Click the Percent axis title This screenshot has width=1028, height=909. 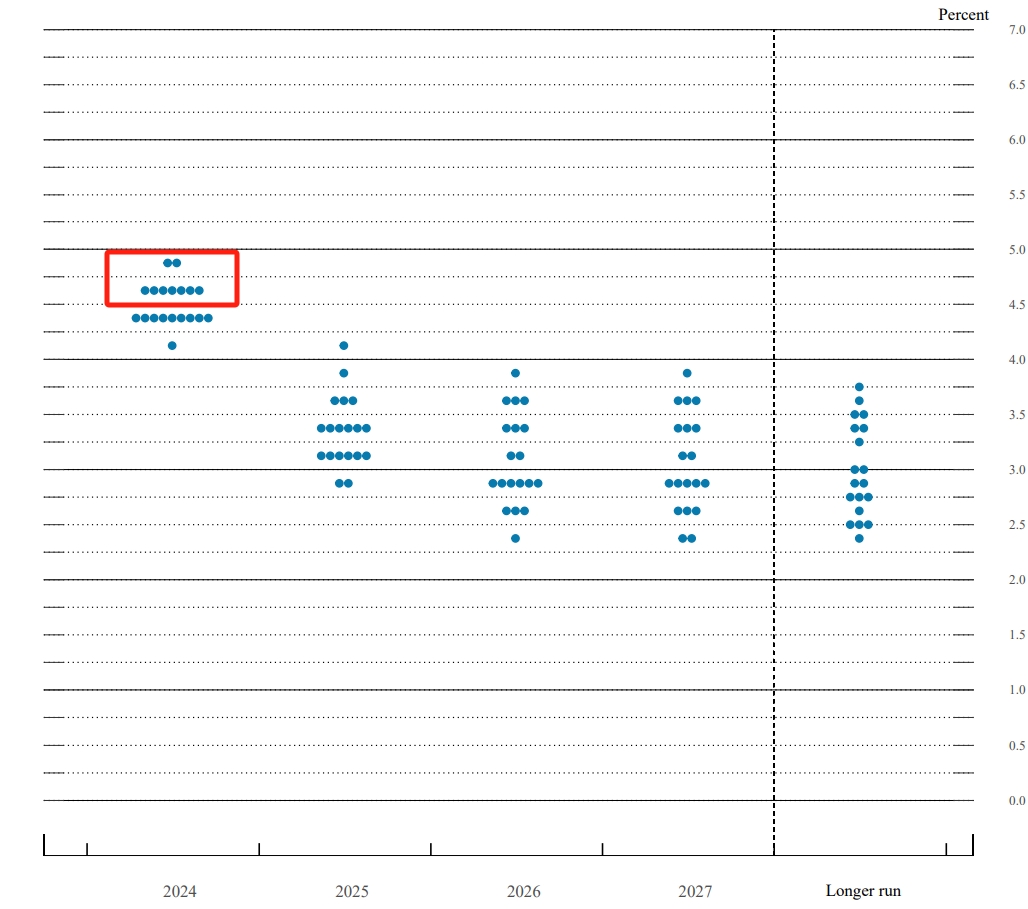tap(963, 14)
